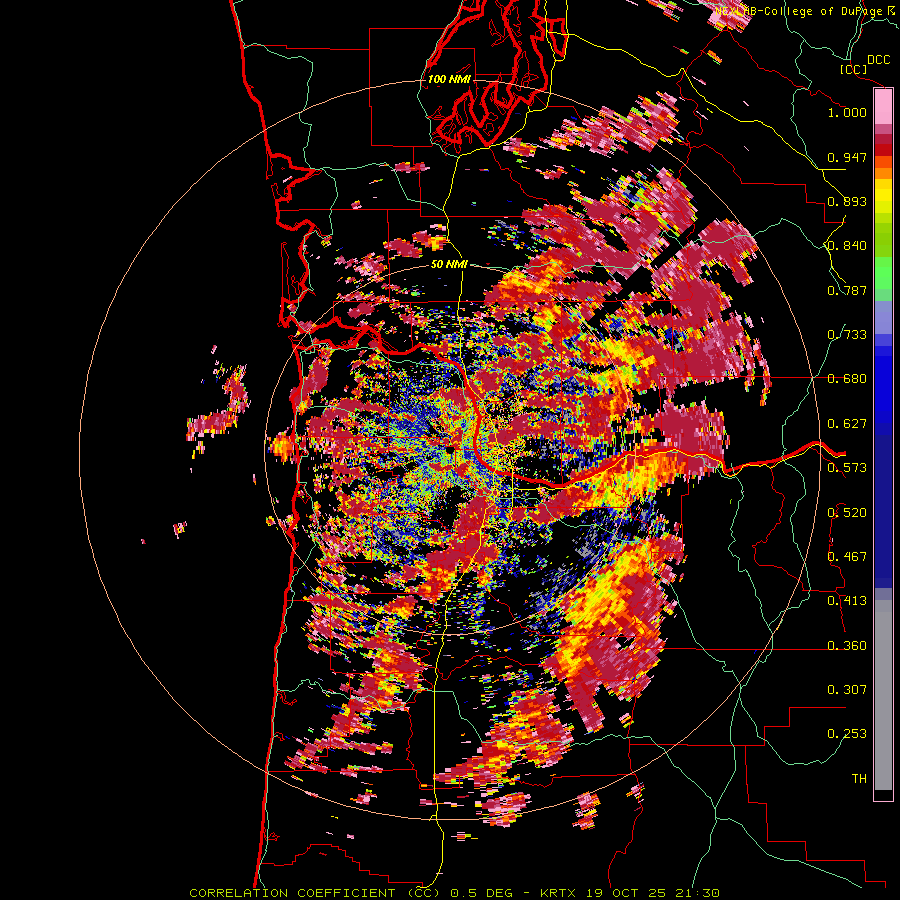Viewport: 900px width, 900px height.
Task: Click the [CC] product label
Action: click(853, 69)
